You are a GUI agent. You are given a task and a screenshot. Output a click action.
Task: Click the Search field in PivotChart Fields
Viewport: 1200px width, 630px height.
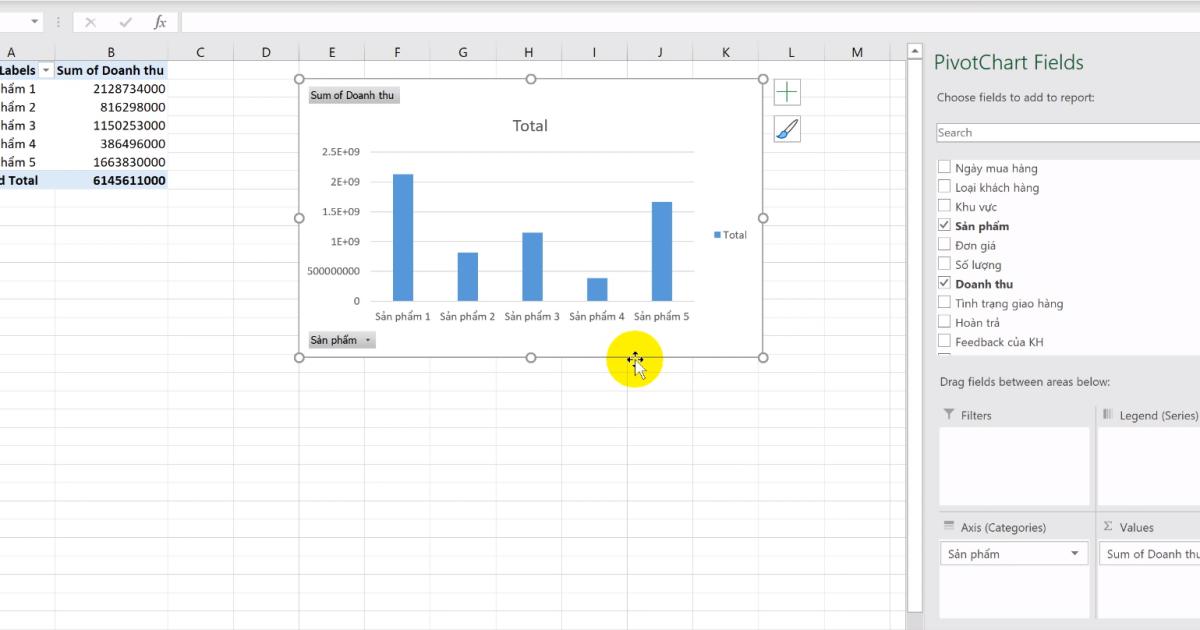pyautogui.click(x=1060, y=132)
